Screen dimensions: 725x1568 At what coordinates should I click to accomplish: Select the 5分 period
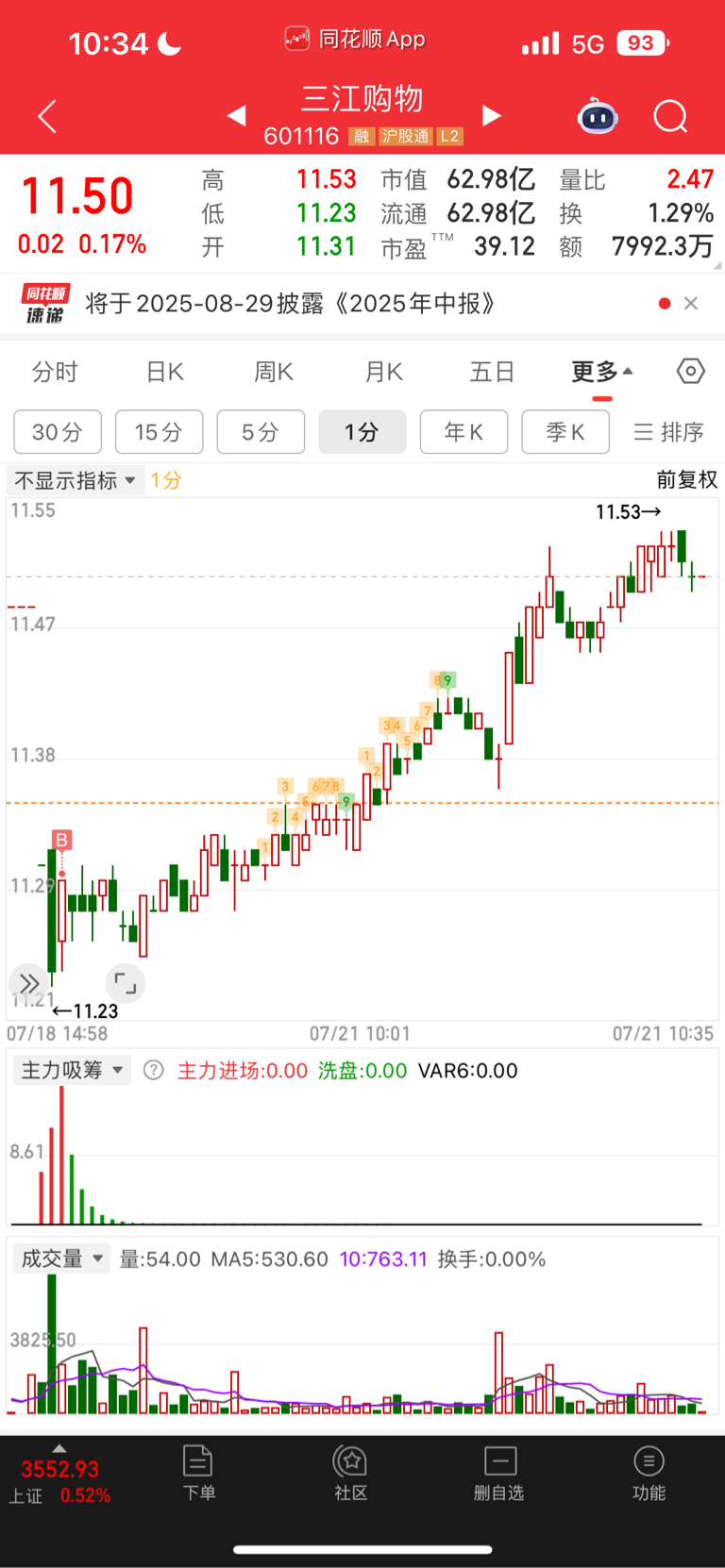tap(261, 432)
